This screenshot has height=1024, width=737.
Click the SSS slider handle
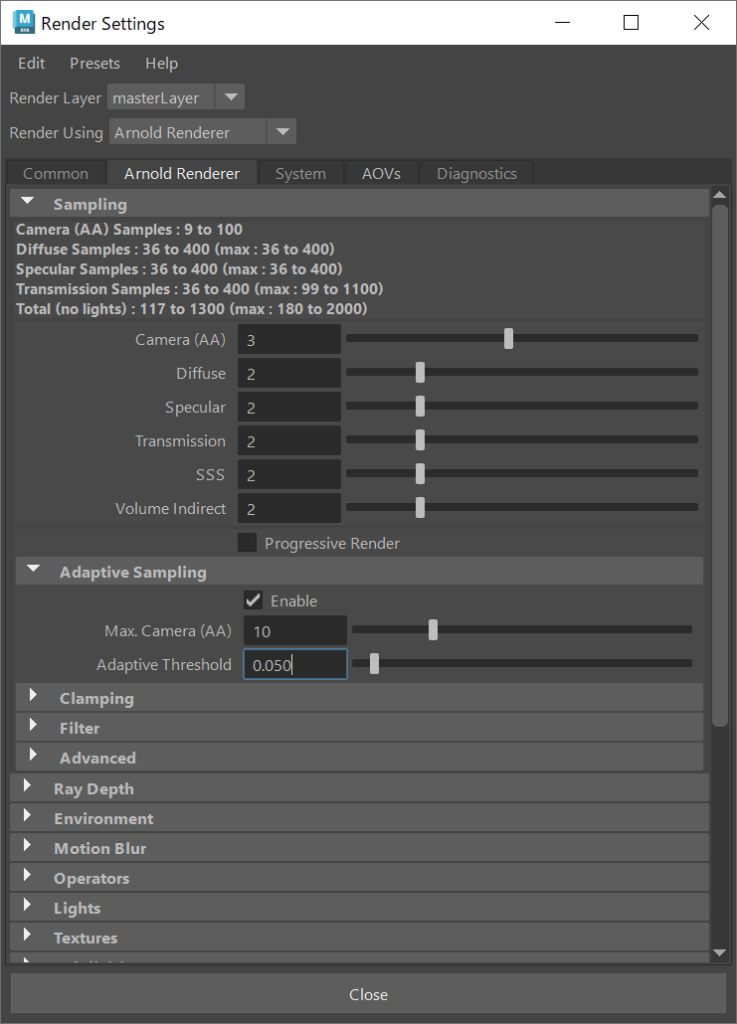tap(420, 473)
